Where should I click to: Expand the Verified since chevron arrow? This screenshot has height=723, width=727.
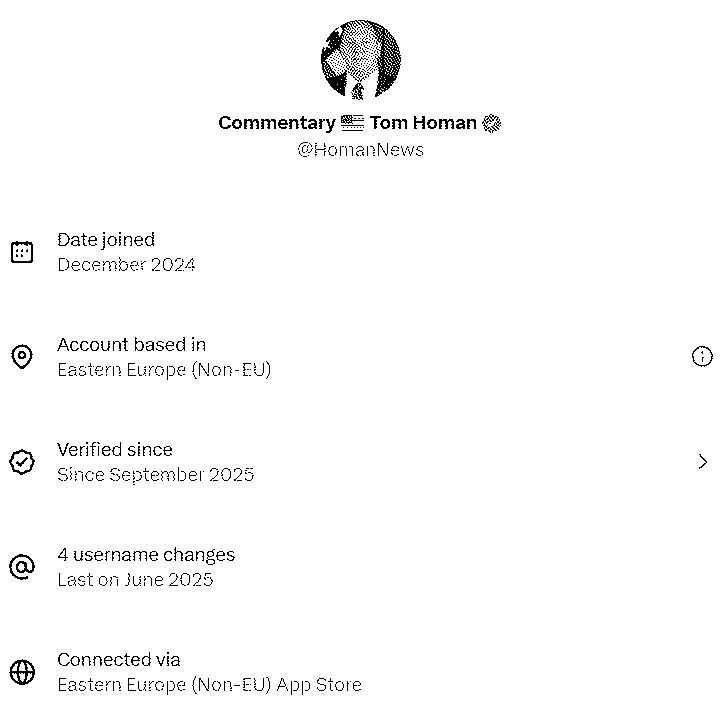(x=702, y=462)
